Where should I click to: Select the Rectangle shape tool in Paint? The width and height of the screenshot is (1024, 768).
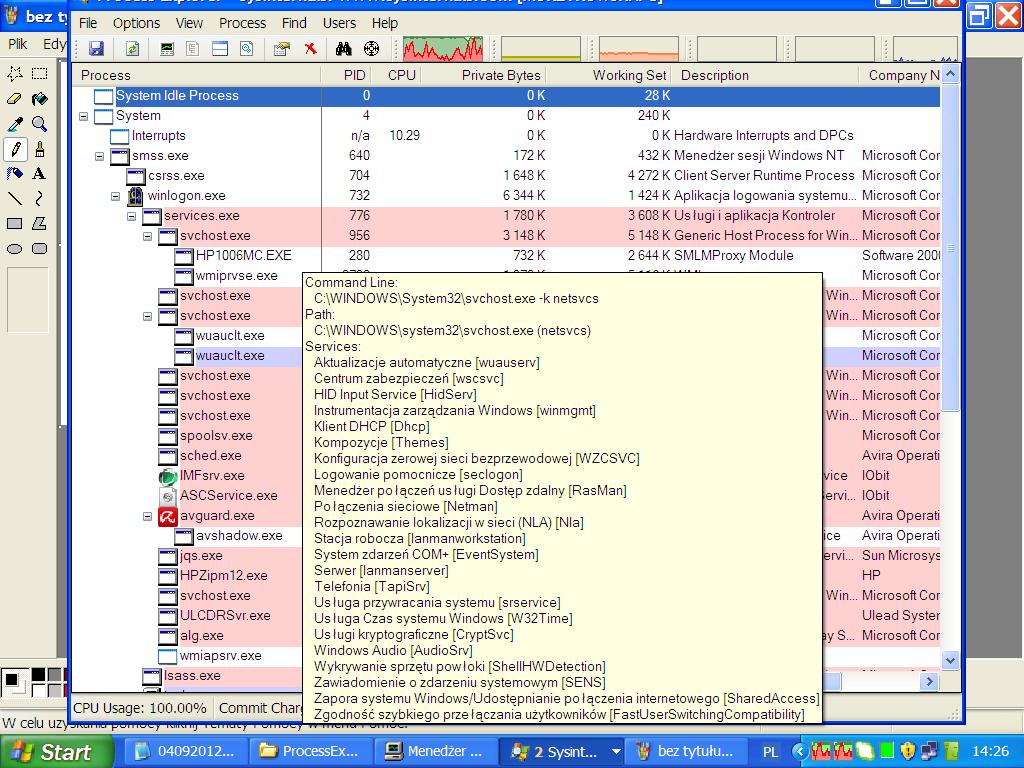click(x=14, y=223)
